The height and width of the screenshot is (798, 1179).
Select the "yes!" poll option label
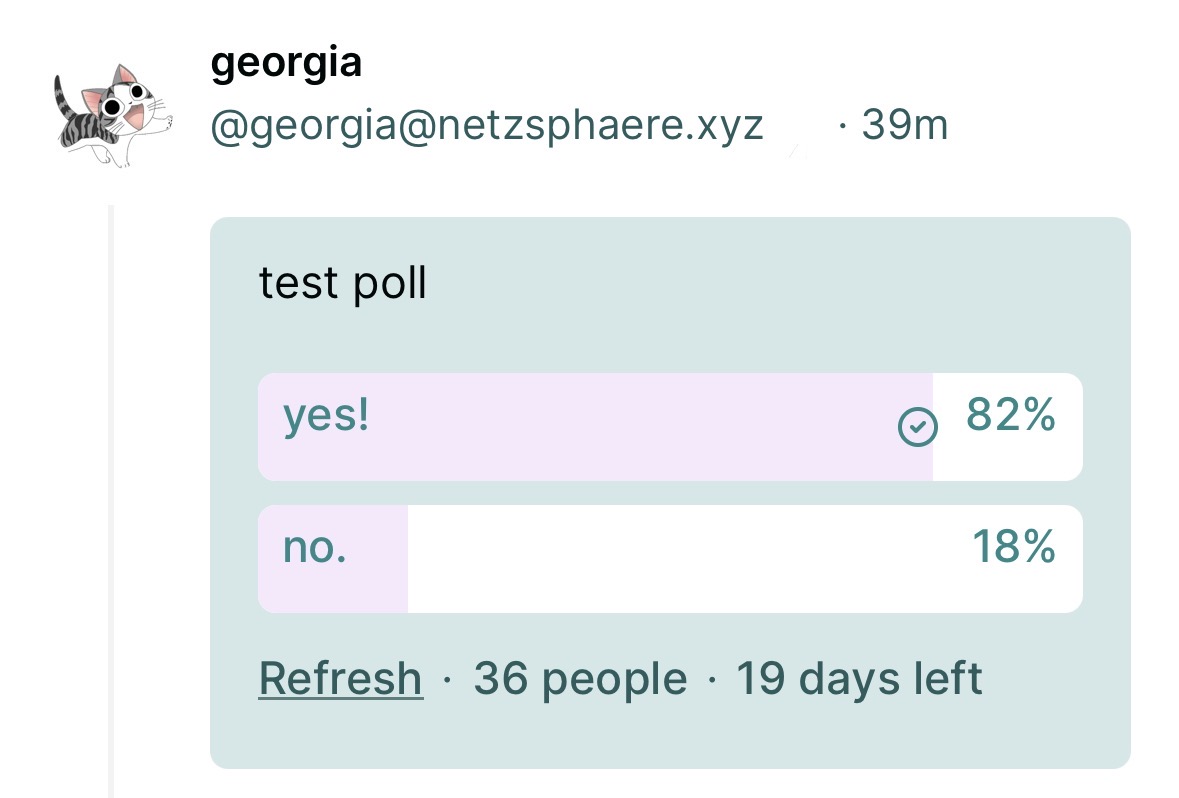(326, 416)
